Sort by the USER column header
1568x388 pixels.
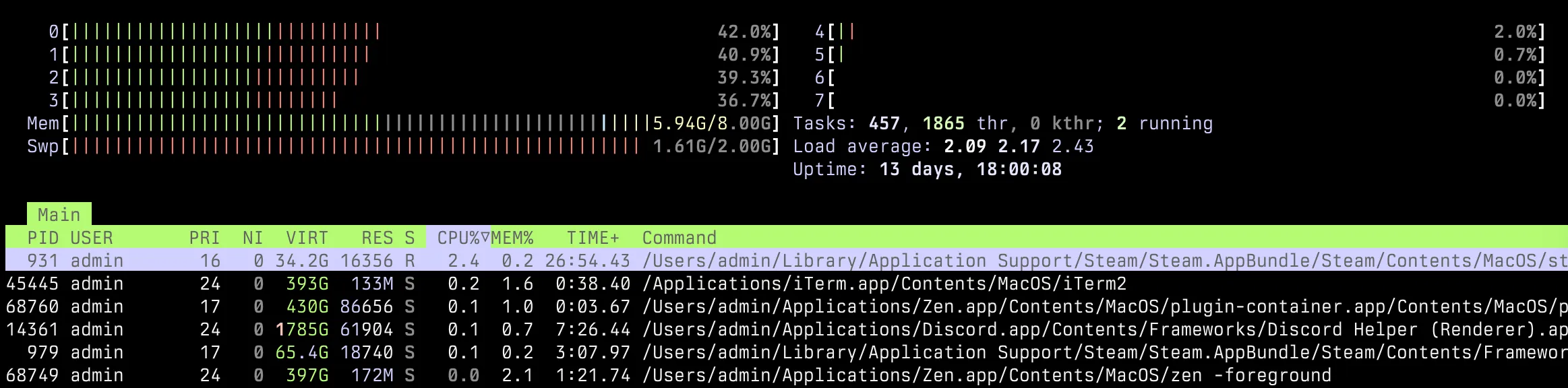coord(92,238)
